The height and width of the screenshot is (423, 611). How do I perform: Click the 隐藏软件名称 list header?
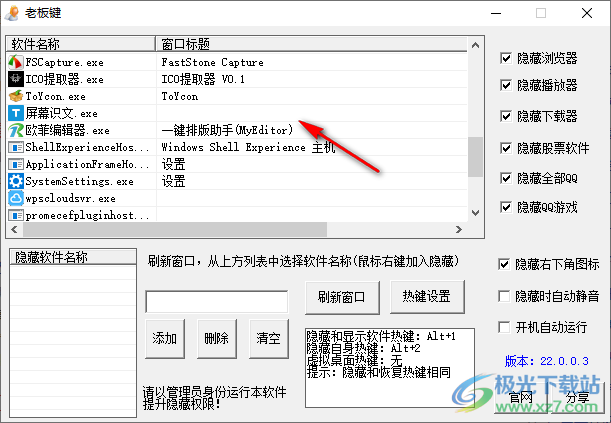pos(73,257)
